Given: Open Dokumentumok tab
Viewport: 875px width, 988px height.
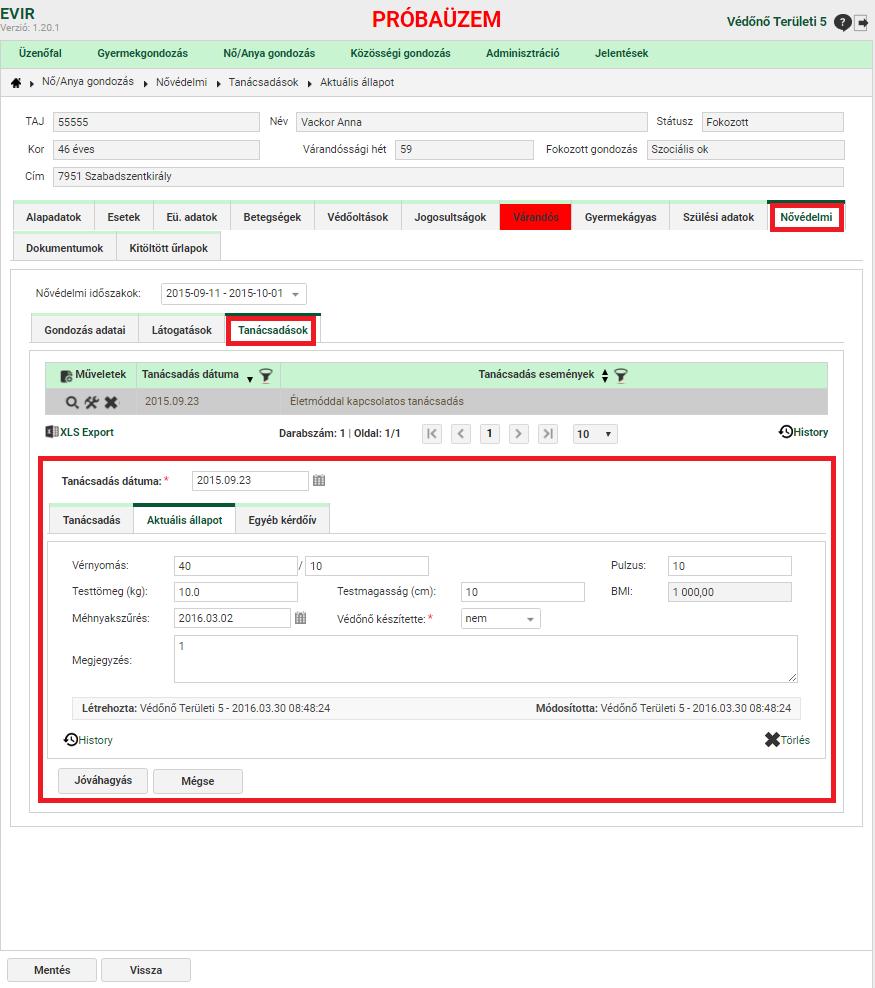Looking at the screenshot, I should click(64, 248).
